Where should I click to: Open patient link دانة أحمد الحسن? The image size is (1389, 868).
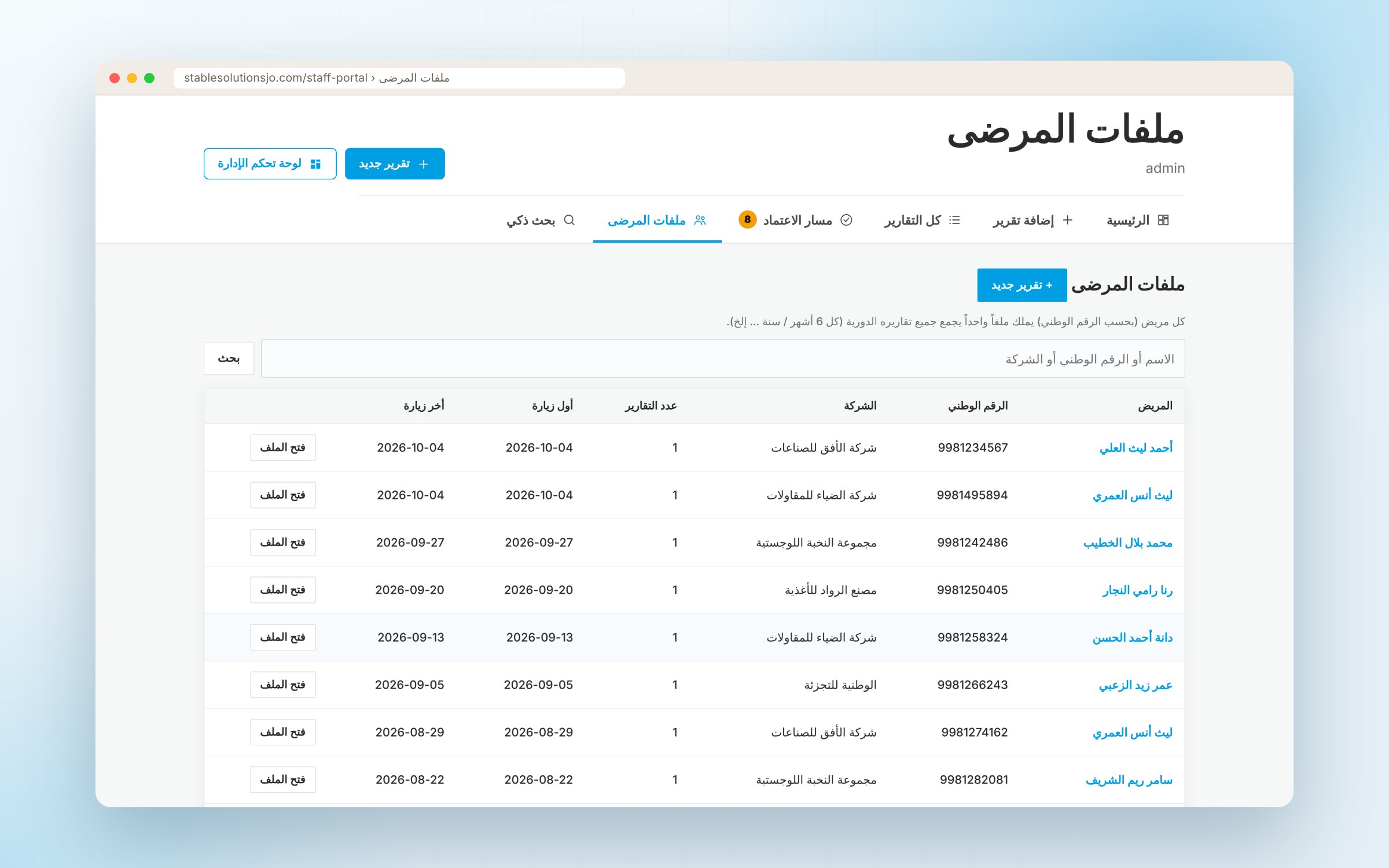1132,638
